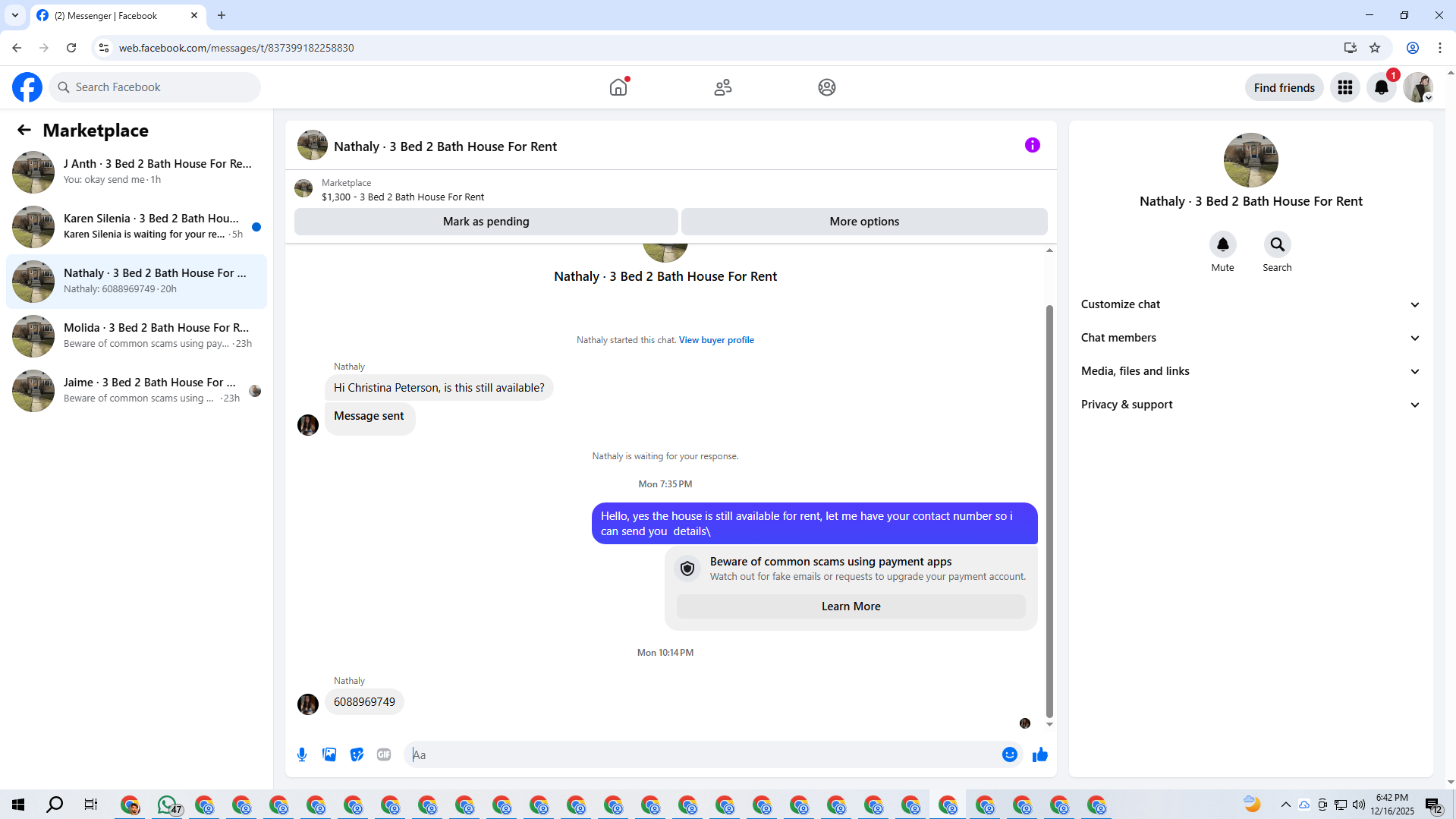Click the message containing 6088969749

click(364, 702)
